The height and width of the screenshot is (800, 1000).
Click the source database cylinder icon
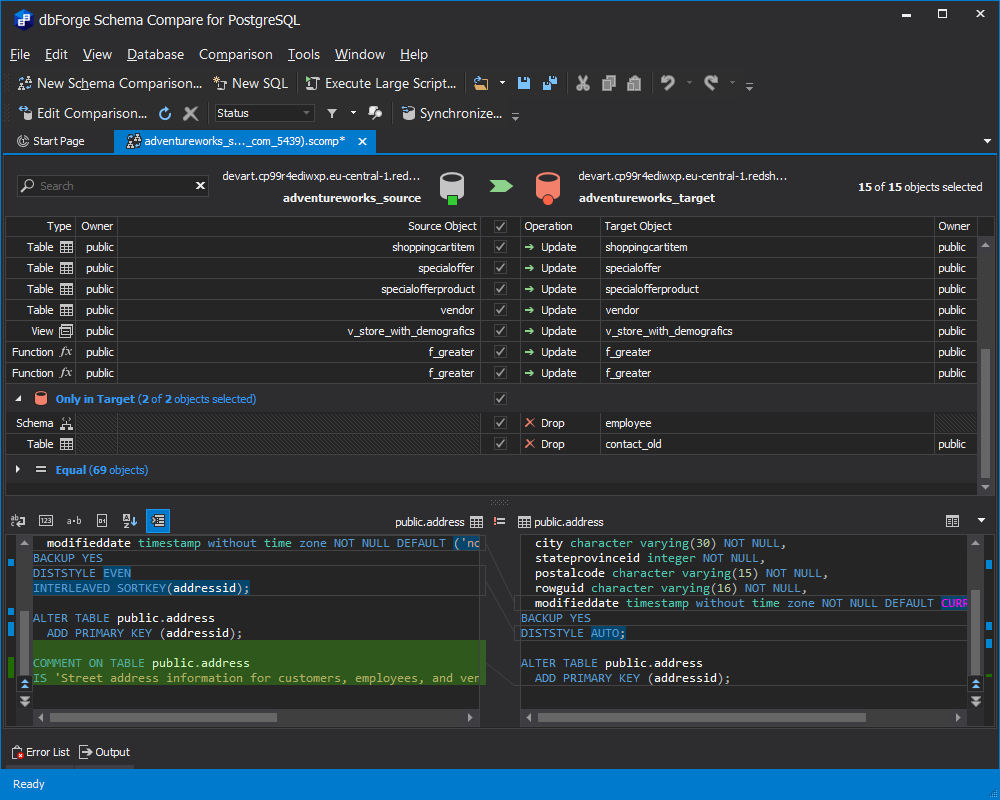coord(452,188)
